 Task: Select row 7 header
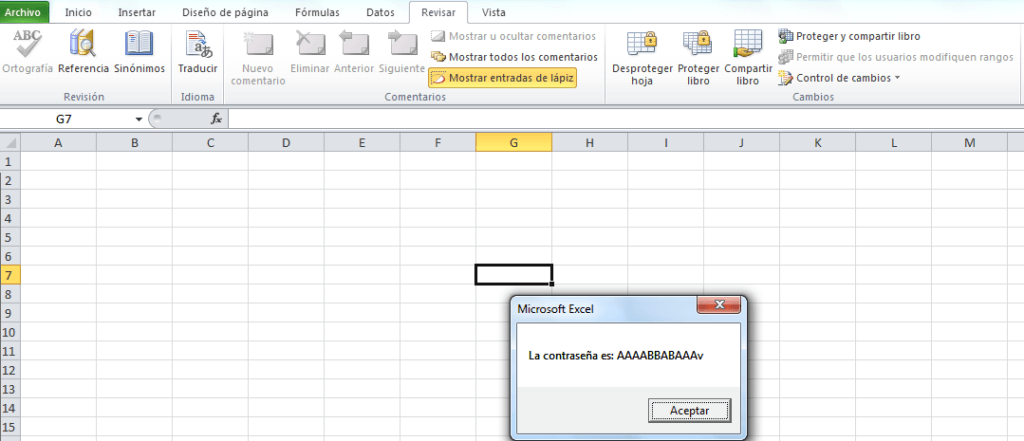10,275
